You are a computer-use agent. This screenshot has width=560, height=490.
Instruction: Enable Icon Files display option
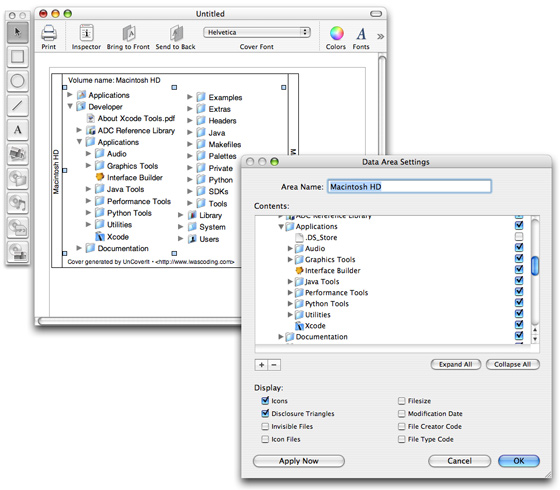265,439
